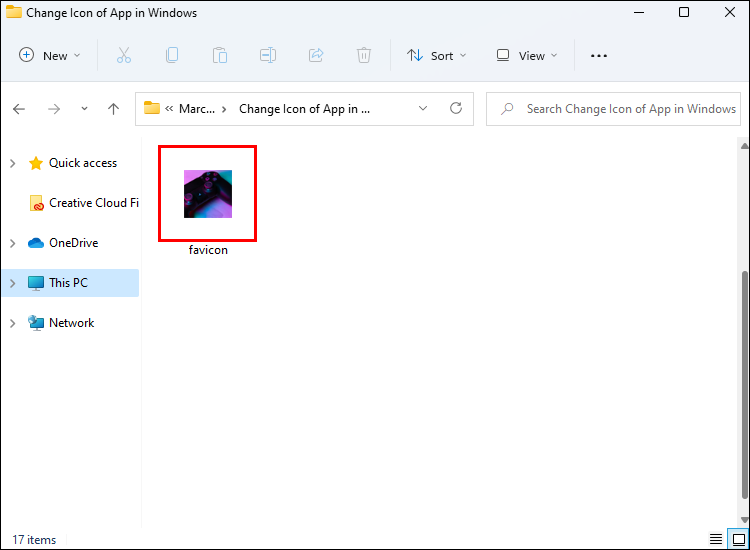The image size is (750, 550).
Task: Select This PC in navigation pane
Action: (x=71, y=283)
